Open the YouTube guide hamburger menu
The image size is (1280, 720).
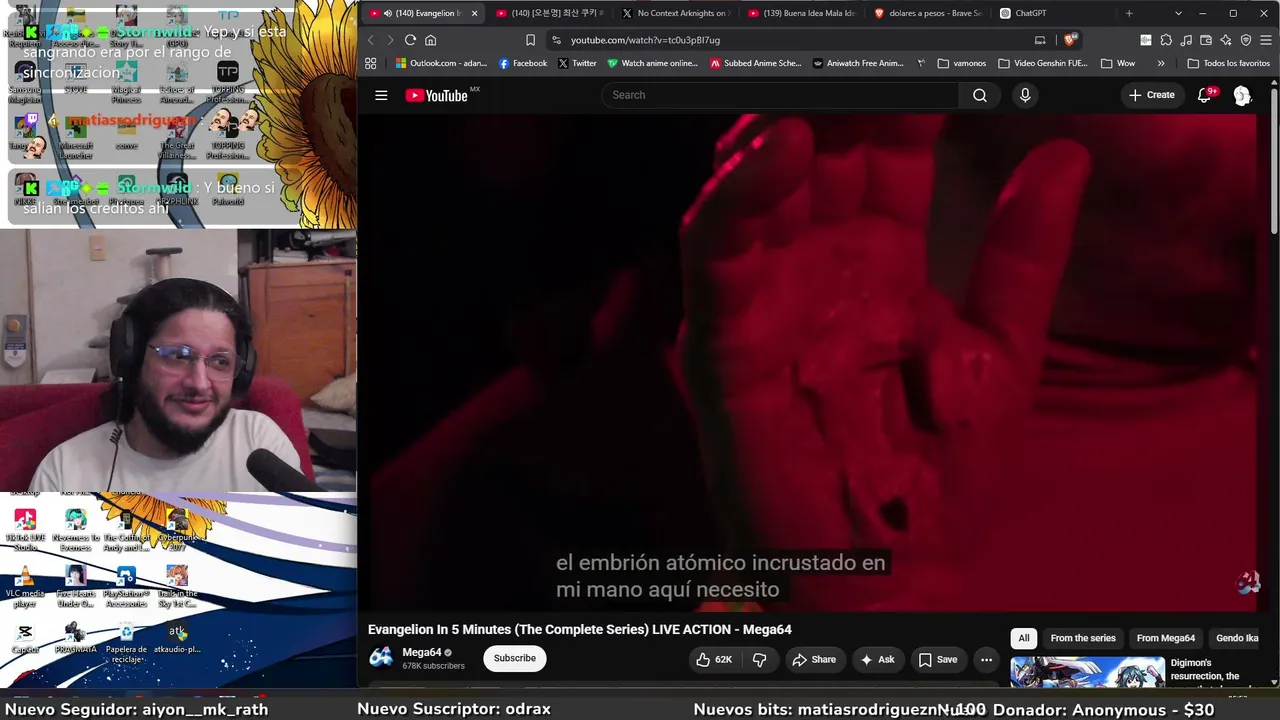click(381, 95)
